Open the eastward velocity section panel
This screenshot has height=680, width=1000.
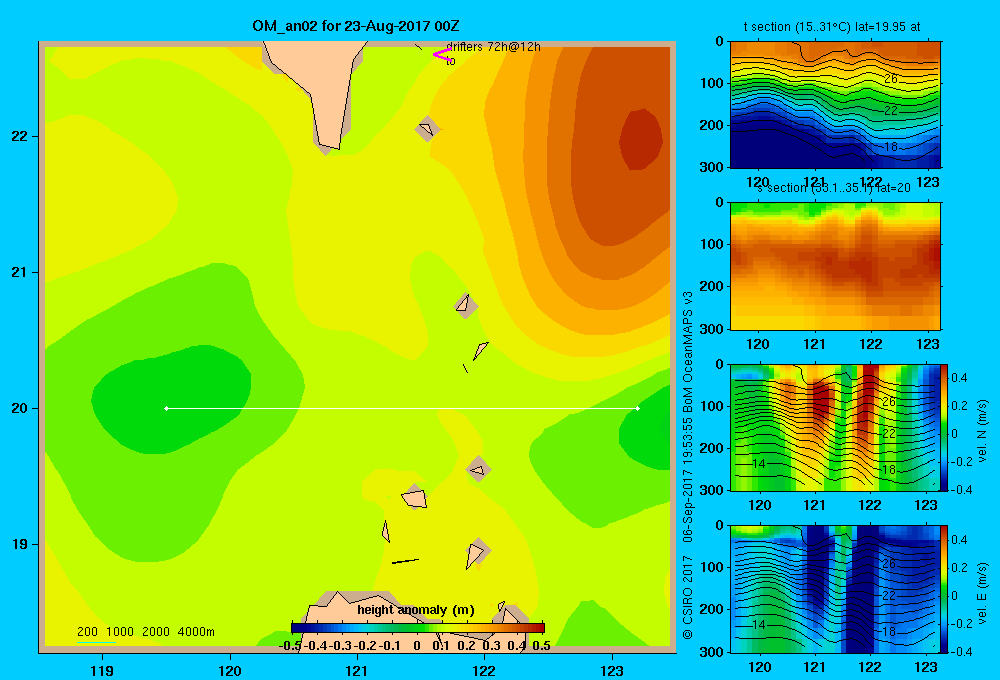click(x=835, y=589)
